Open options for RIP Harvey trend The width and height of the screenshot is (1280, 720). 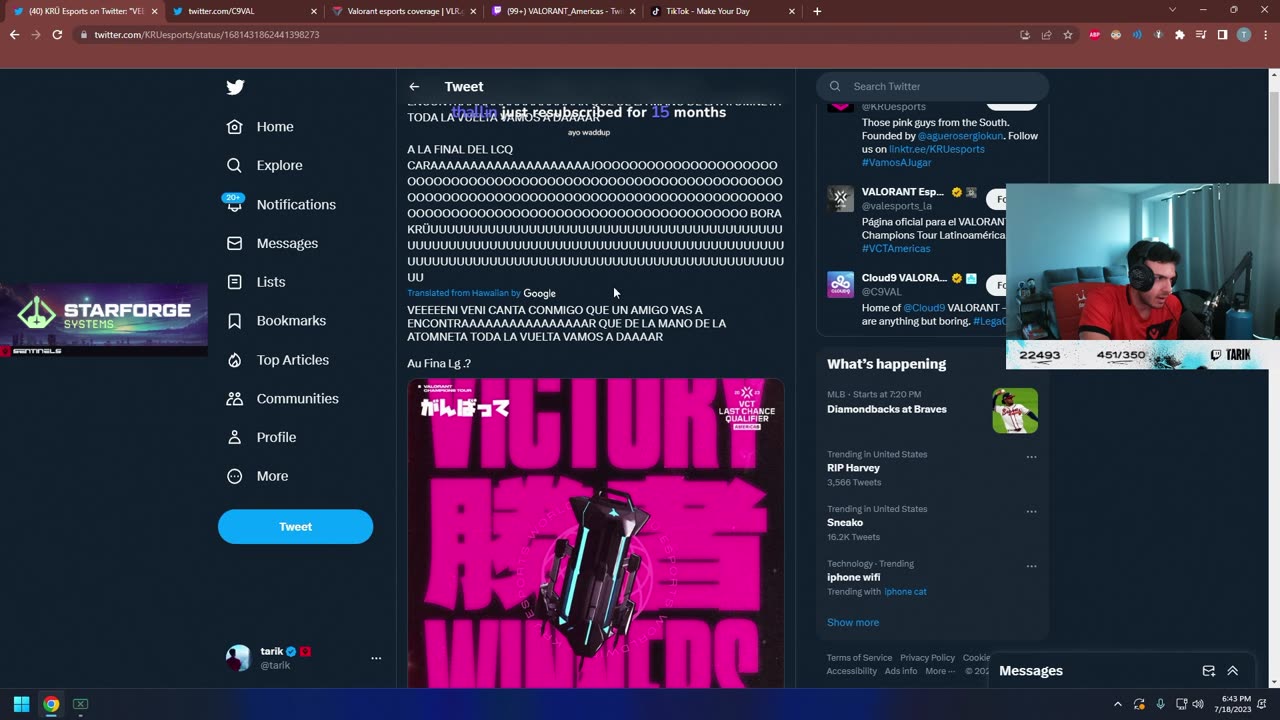click(1031, 457)
